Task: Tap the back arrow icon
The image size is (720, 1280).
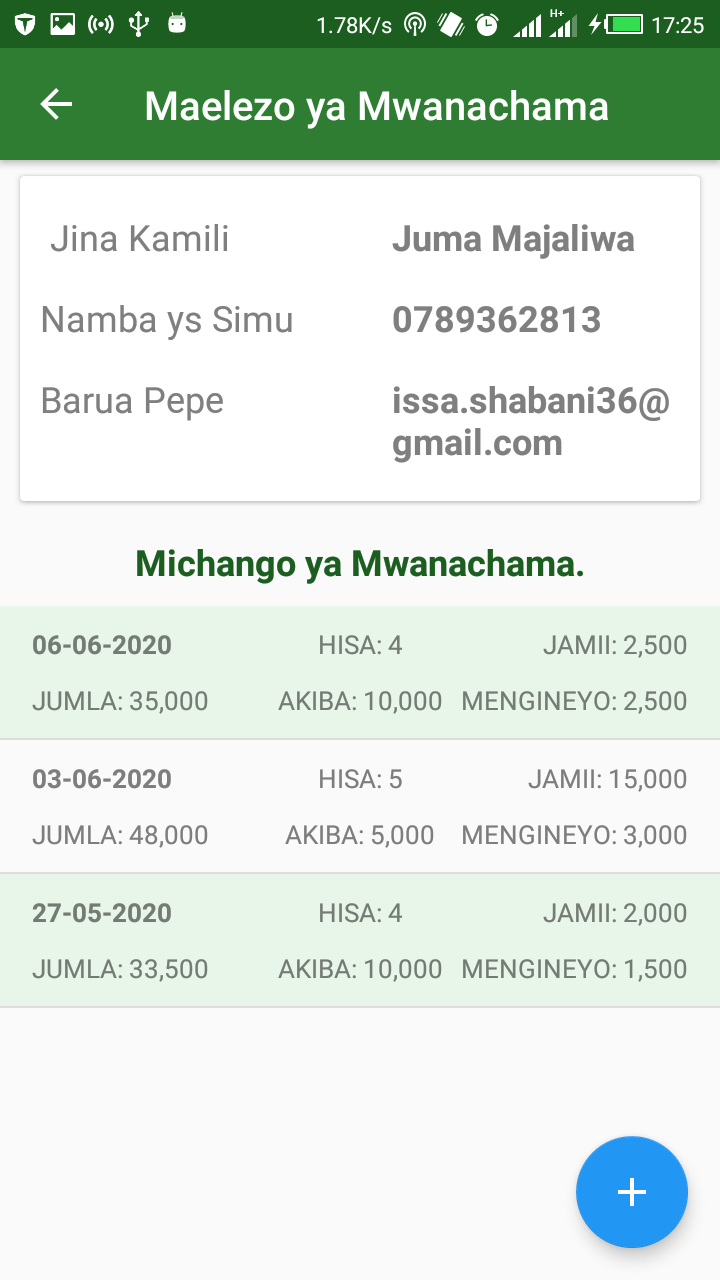Action: click(56, 105)
